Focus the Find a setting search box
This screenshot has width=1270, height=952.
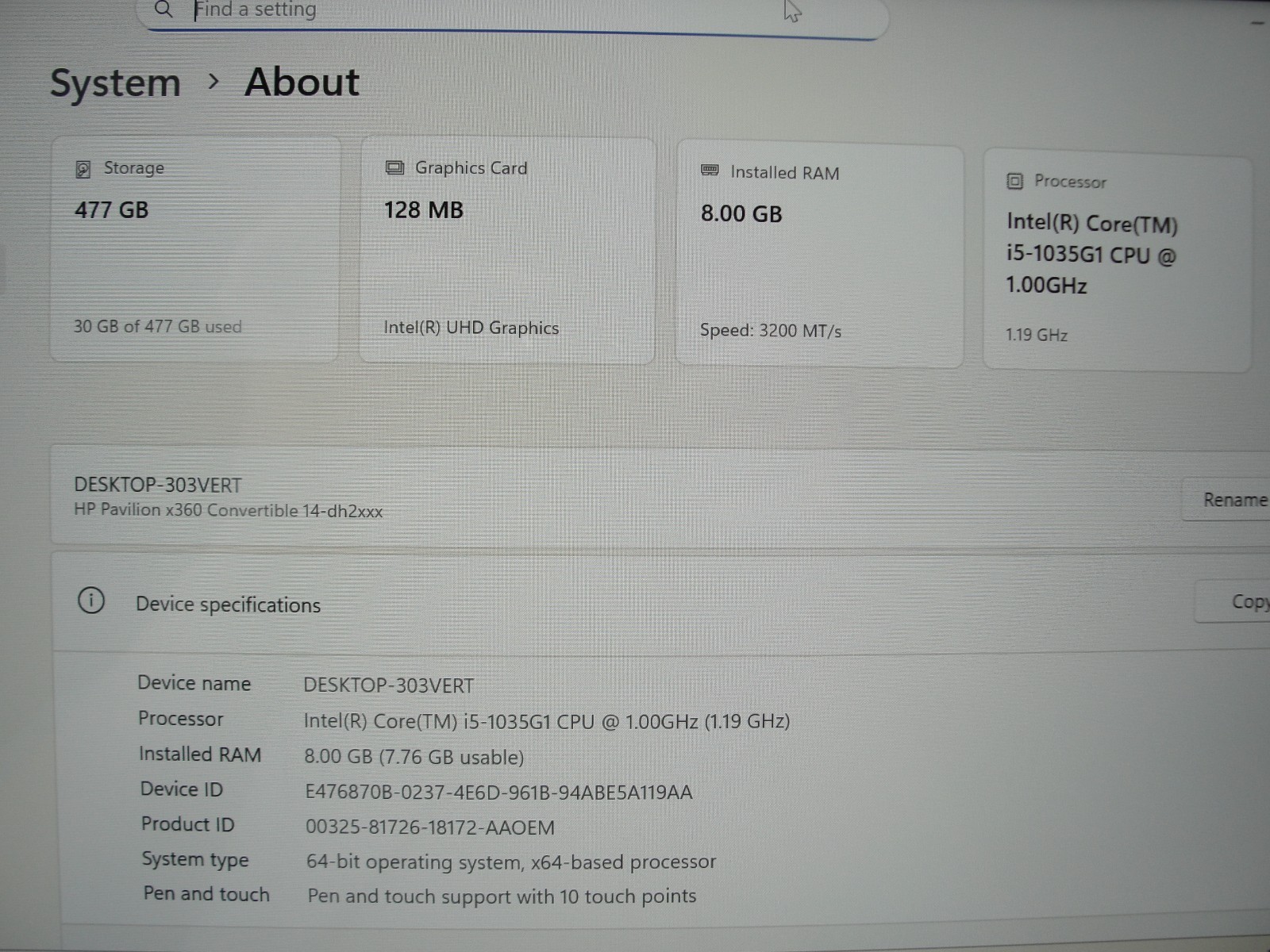512,14
